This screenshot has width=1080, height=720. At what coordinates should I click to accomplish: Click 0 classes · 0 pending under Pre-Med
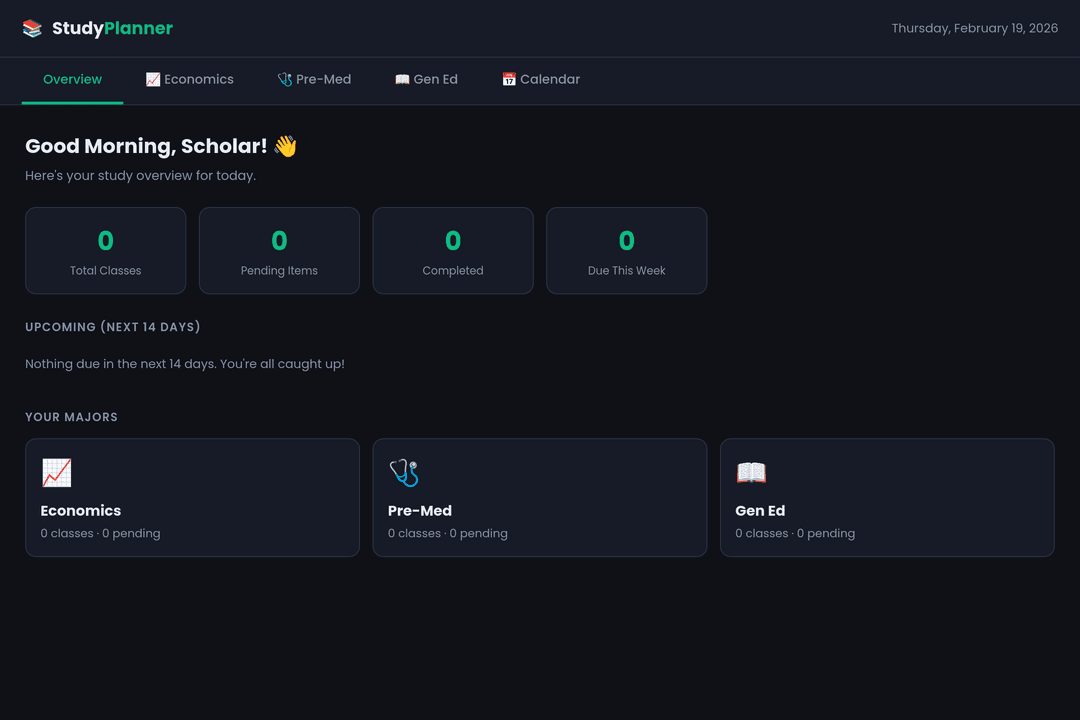(x=448, y=533)
